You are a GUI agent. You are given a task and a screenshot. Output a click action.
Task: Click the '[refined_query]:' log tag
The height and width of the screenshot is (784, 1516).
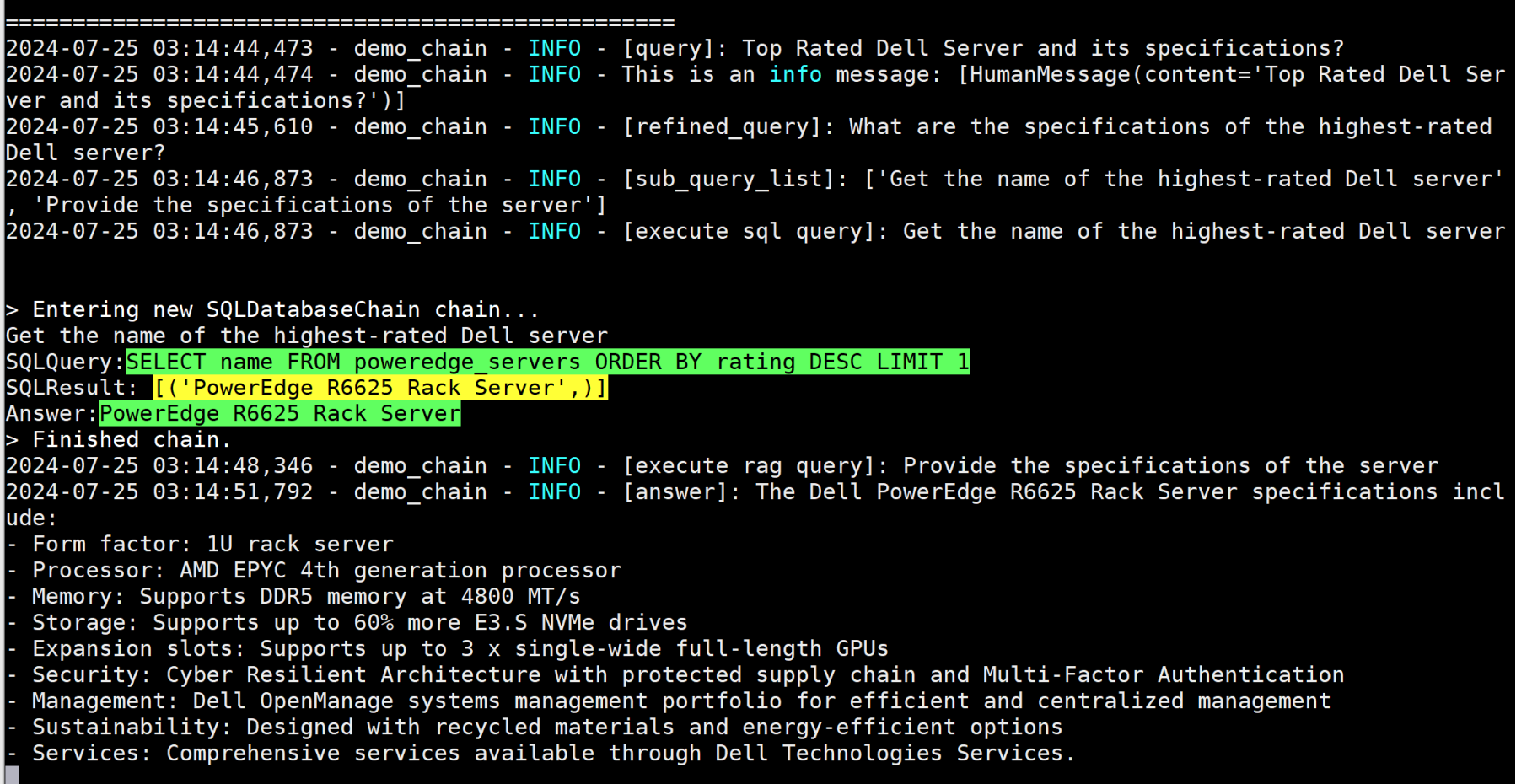(728, 127)
